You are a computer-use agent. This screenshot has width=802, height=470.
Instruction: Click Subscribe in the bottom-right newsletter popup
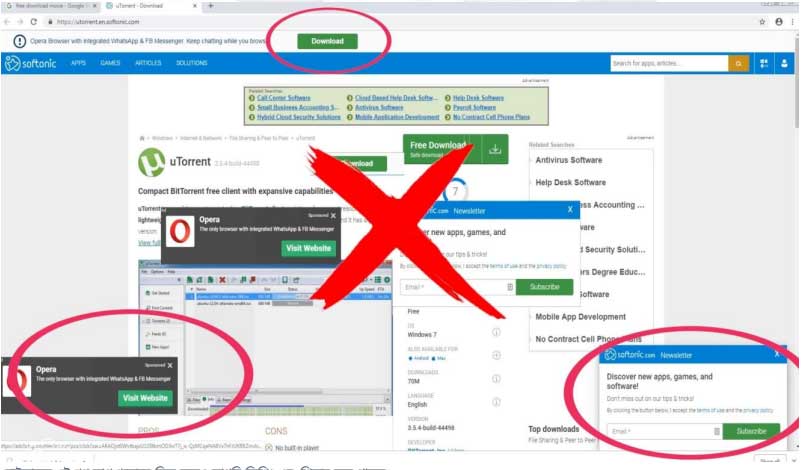point(750,431)
